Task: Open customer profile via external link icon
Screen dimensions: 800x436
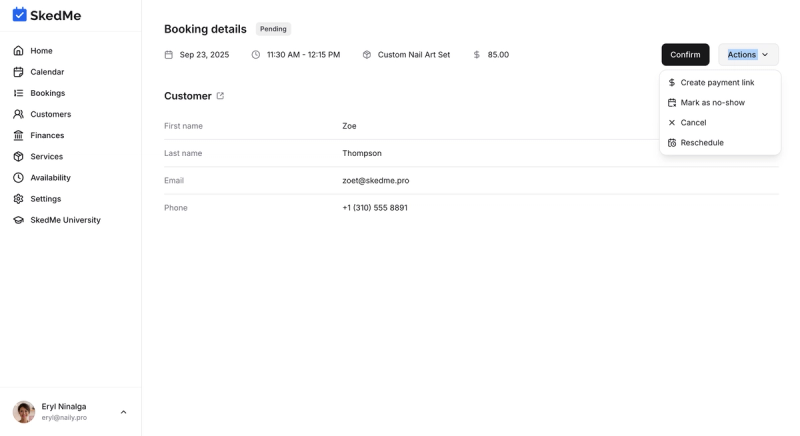Action: coord(220,96)
